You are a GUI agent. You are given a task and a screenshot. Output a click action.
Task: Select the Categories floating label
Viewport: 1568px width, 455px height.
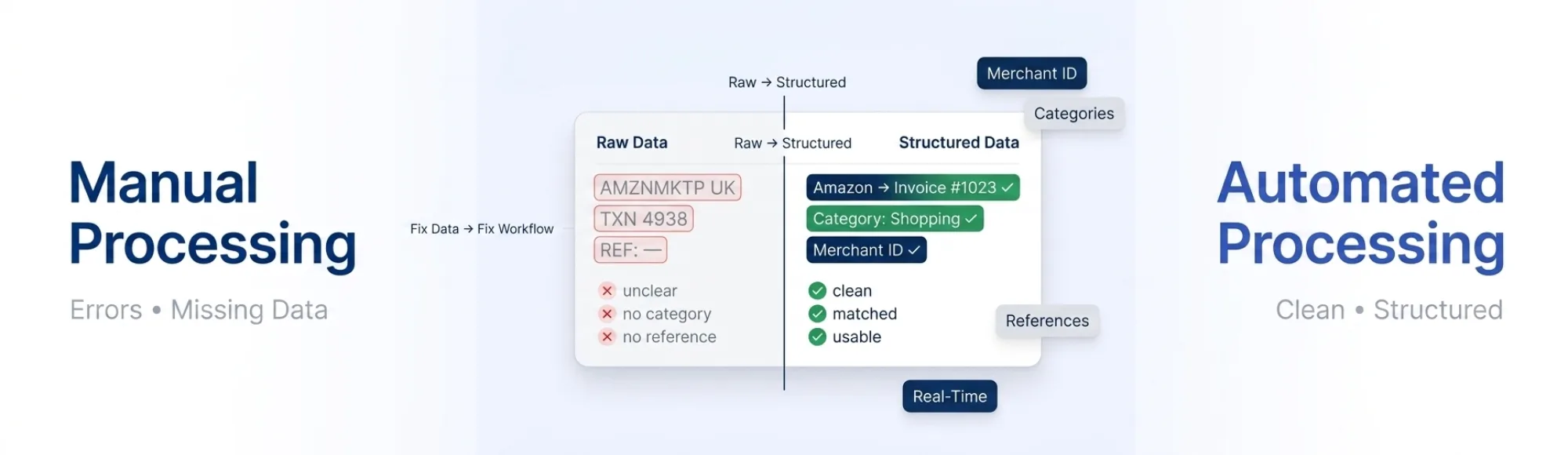click(1073, 114)
